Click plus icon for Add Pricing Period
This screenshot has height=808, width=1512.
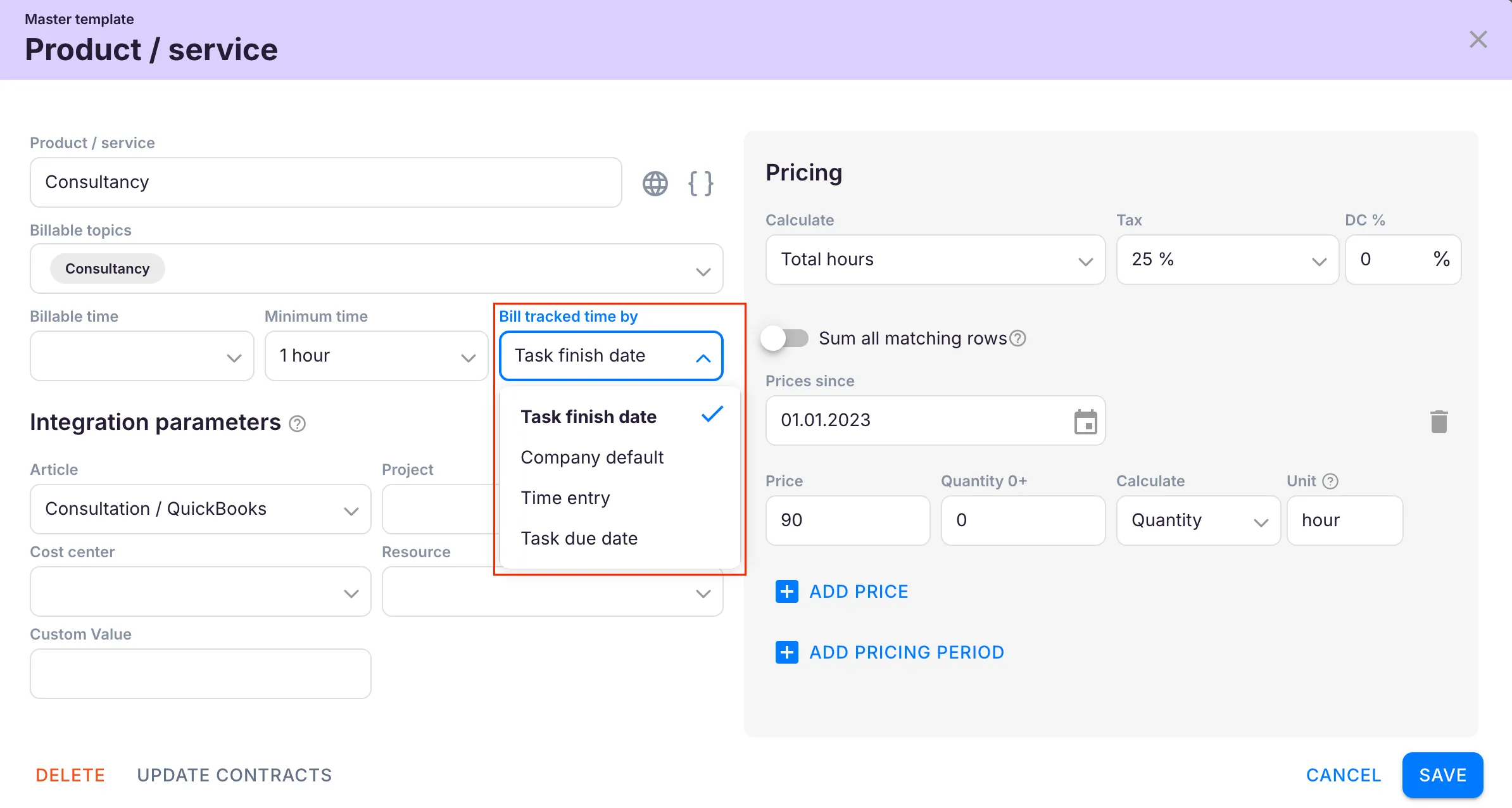(786, 652)
